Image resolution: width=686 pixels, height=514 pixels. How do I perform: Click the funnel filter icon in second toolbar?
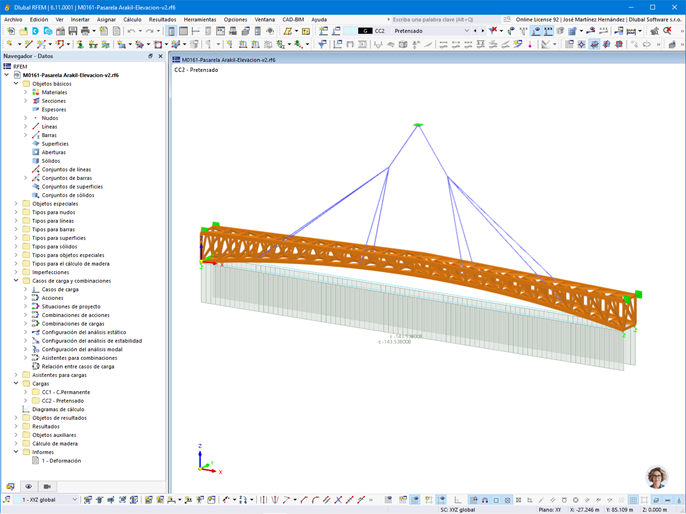tap(322, 44)
